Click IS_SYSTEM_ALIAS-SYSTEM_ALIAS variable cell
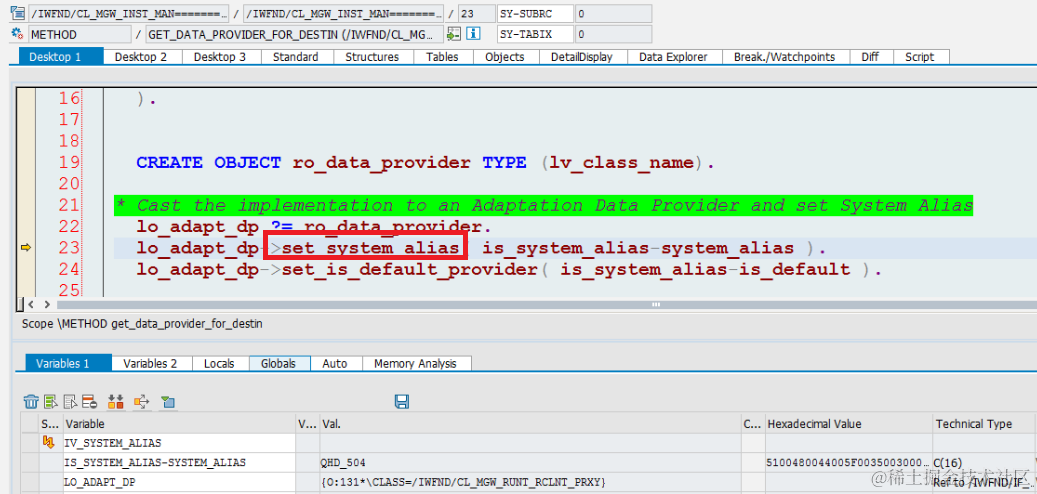Screen dimensions: 1037x494 (x=179, y=462)
